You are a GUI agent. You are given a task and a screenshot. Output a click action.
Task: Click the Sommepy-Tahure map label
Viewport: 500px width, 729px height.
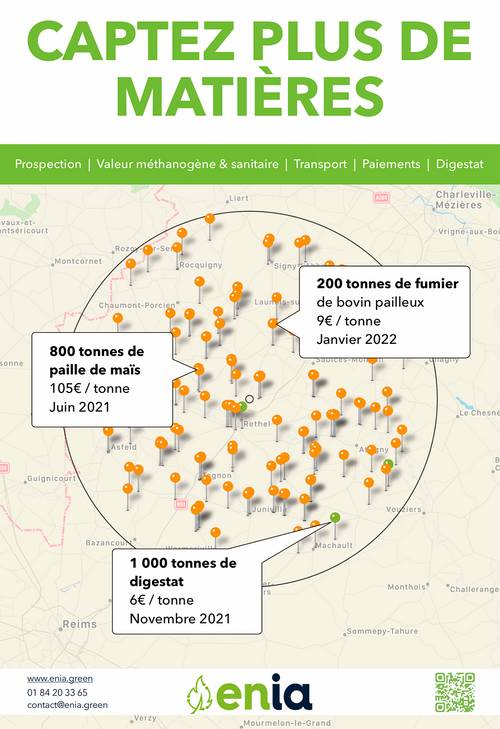382,631
